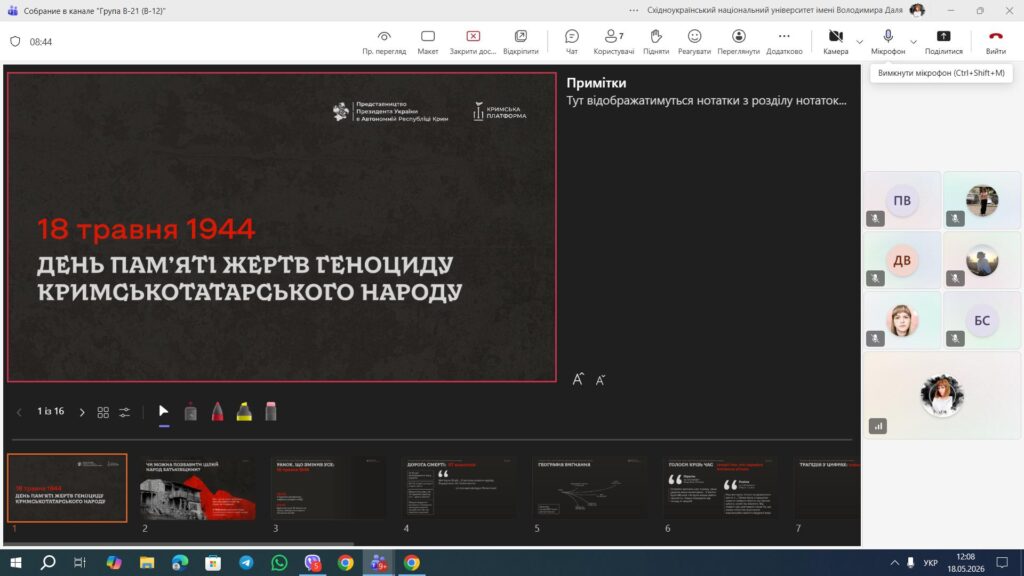Leave the meeting with Вийти

tap(995, 42)
